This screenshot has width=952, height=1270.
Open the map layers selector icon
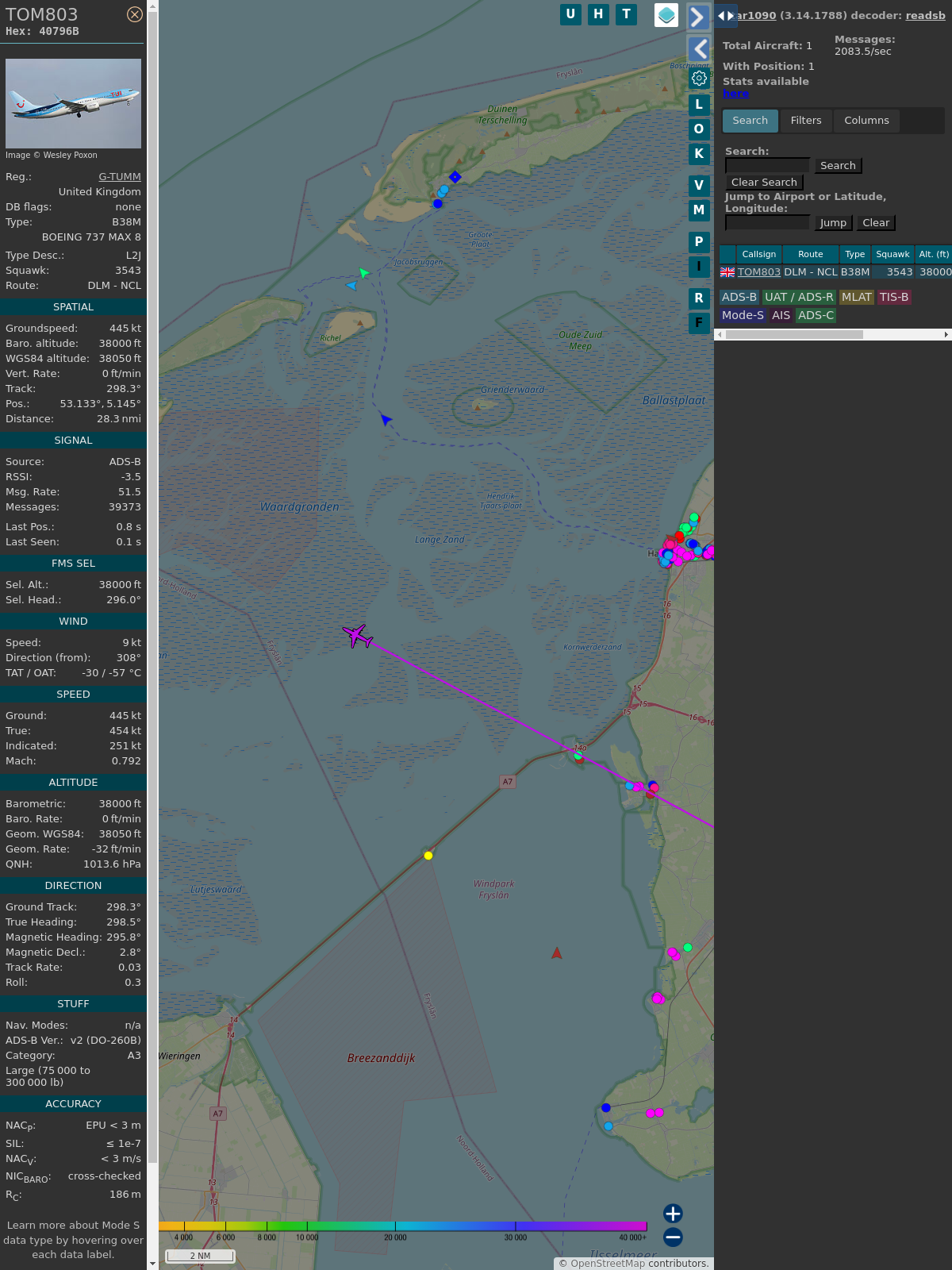(666, 15)
